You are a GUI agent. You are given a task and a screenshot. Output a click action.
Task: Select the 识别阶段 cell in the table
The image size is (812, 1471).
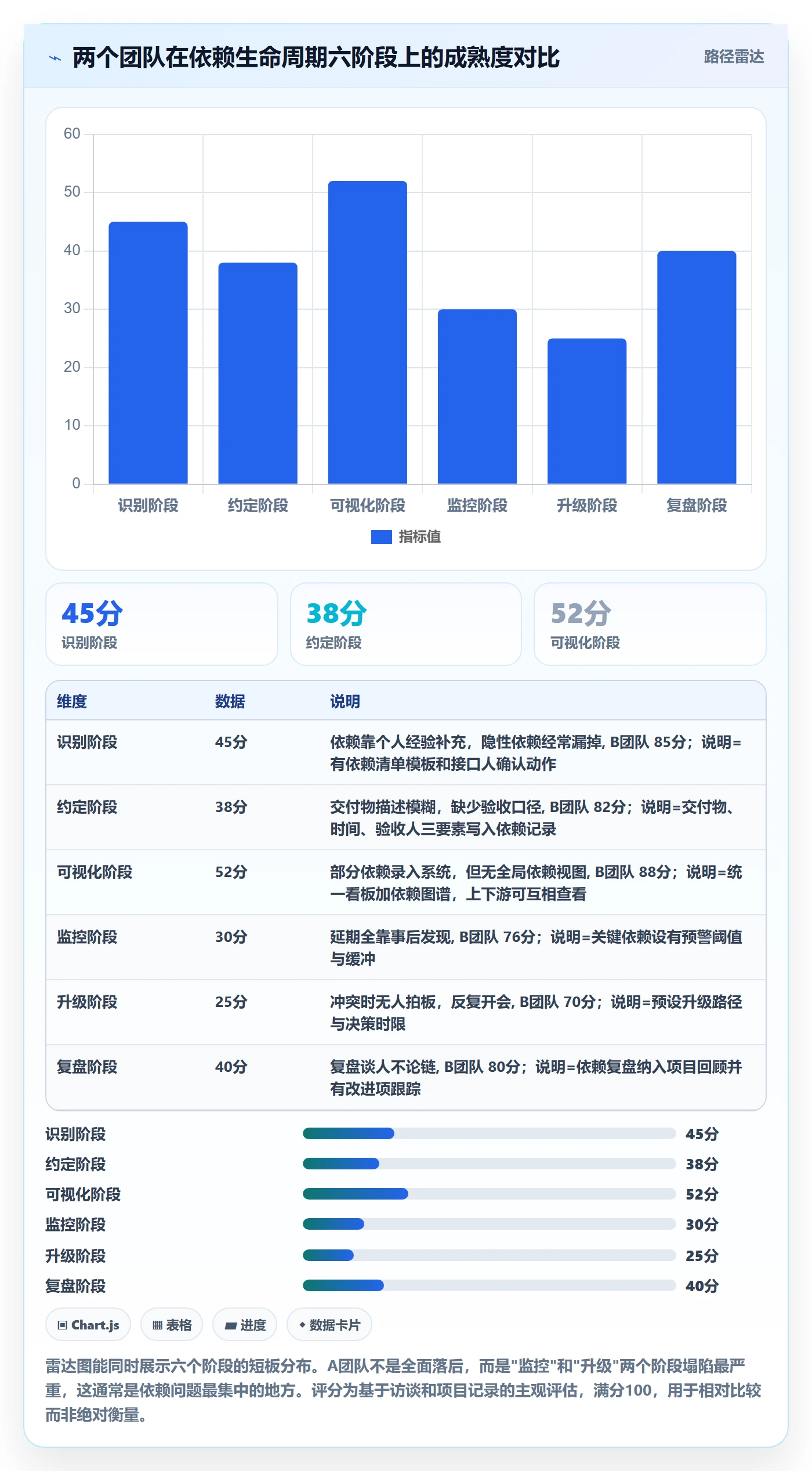(x=87, y=742)
